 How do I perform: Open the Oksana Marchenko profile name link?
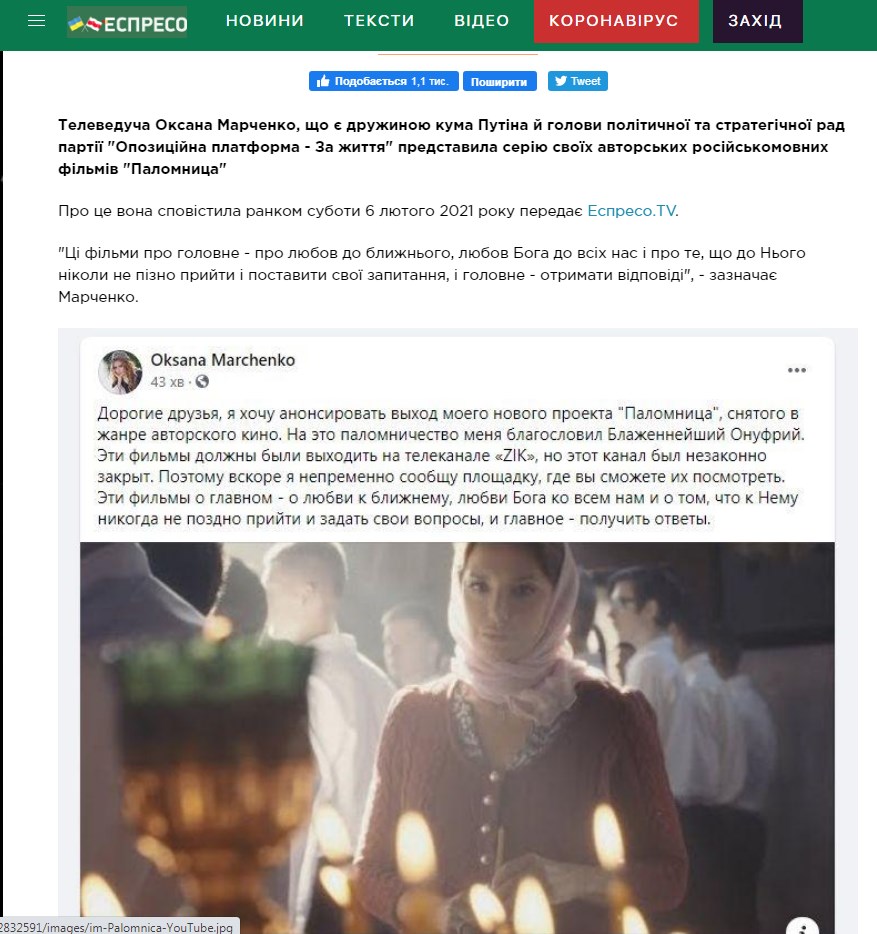coord(222,360)
